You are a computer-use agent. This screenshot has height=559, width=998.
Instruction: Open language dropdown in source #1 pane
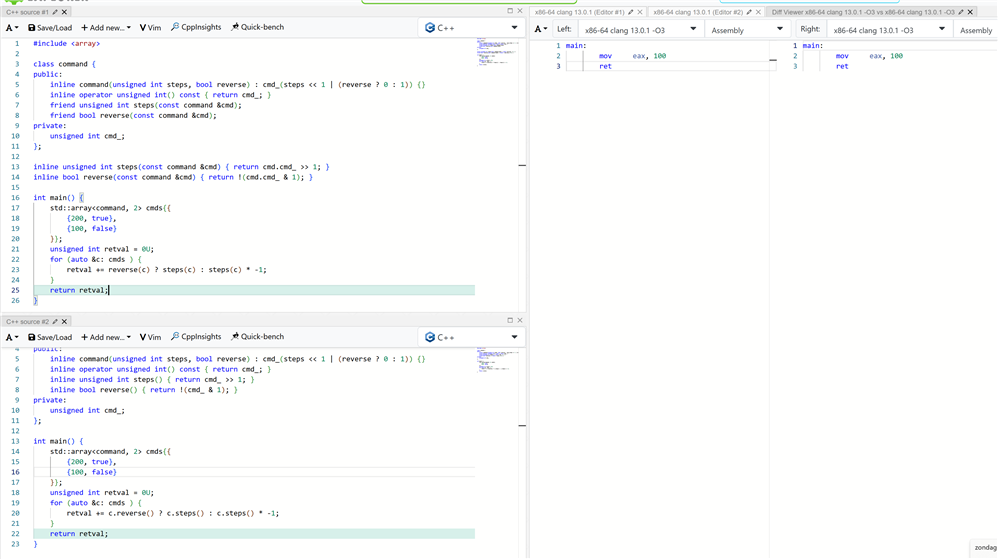point(471,28)
